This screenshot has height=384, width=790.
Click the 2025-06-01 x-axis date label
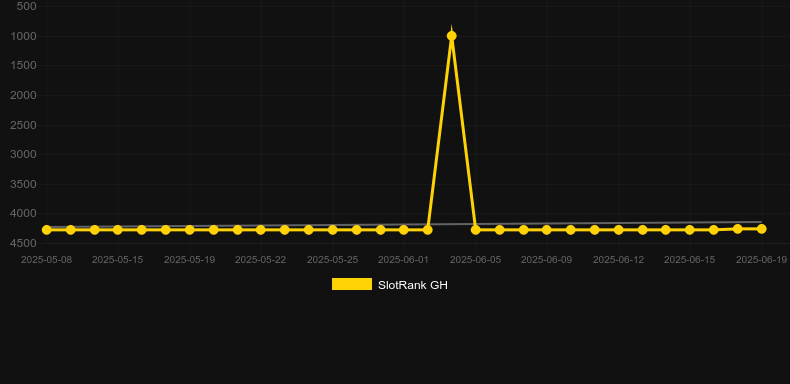tap(404, 260)
